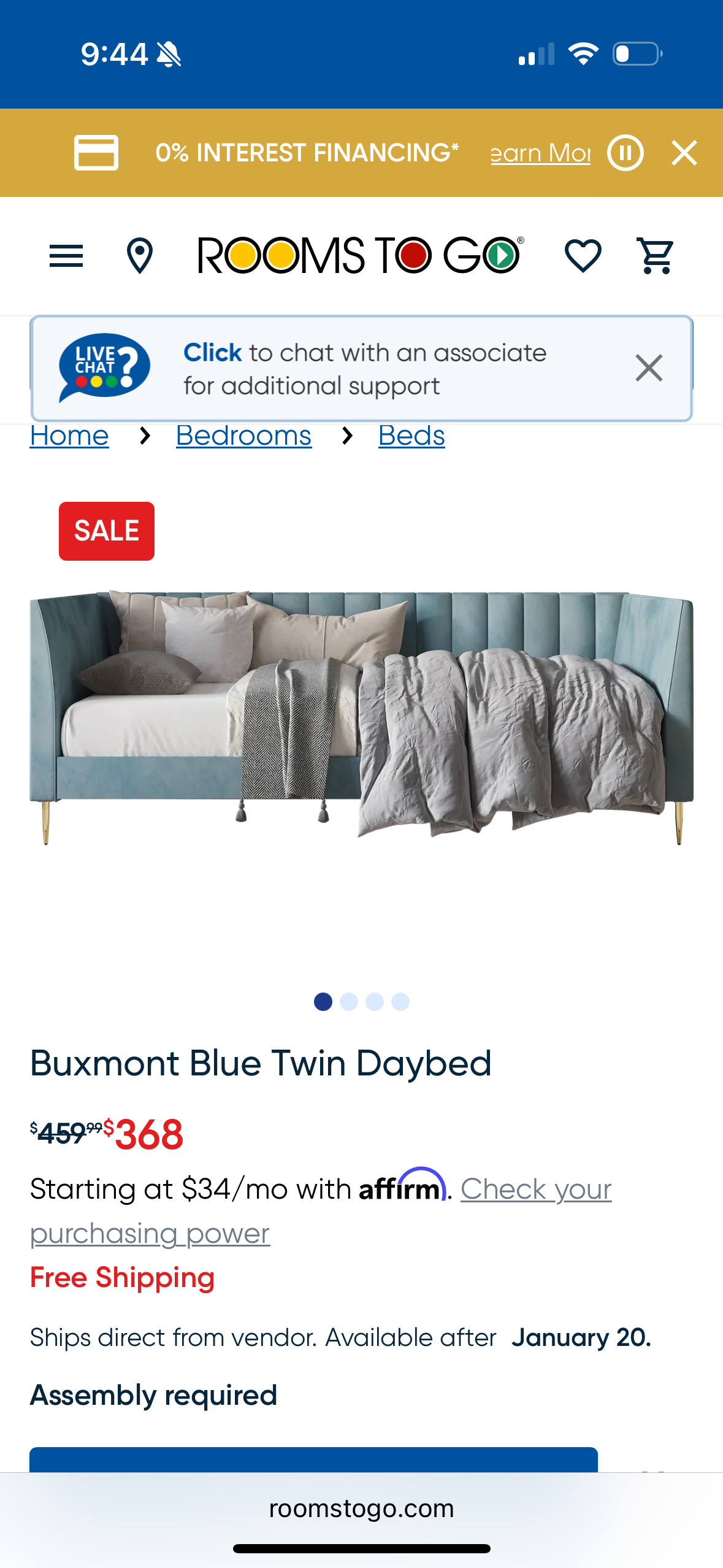Viewport: 723px width, 1568px height.
Task: Pause the promo banner rotation
Action: click(x=625, y=153)
